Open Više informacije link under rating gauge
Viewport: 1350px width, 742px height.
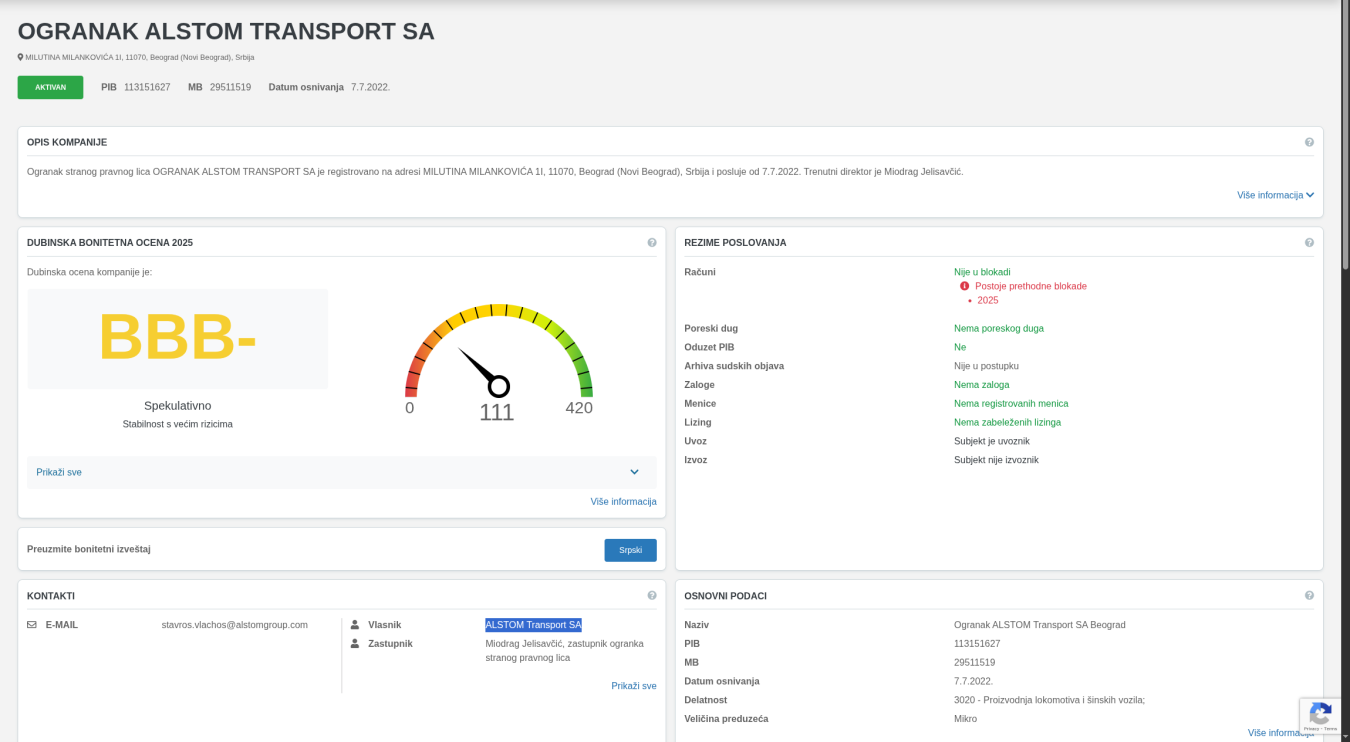623,502
